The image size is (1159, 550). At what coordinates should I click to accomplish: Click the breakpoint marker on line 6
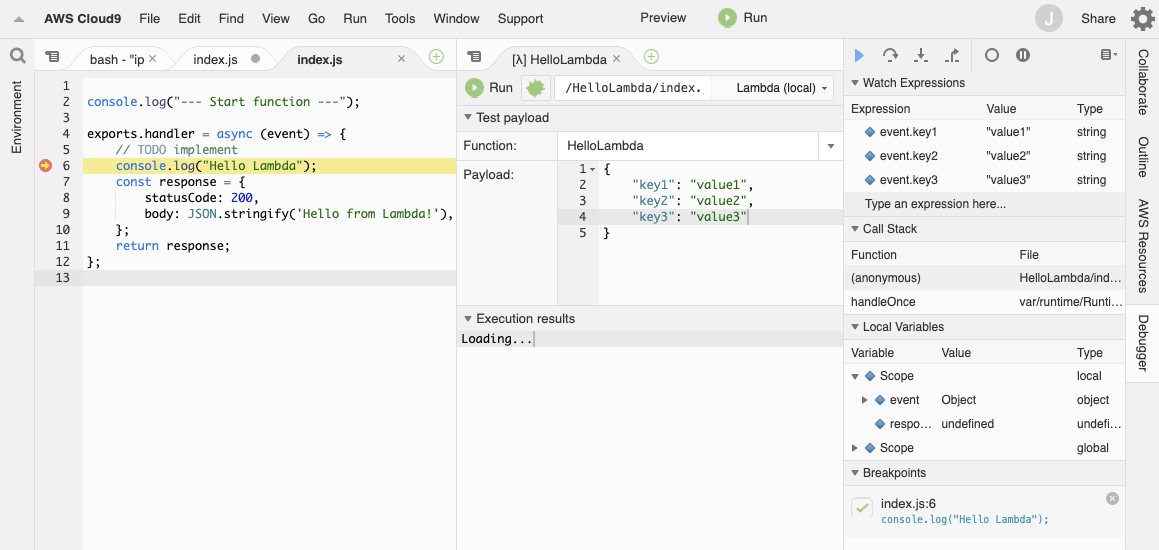[46, 166]
